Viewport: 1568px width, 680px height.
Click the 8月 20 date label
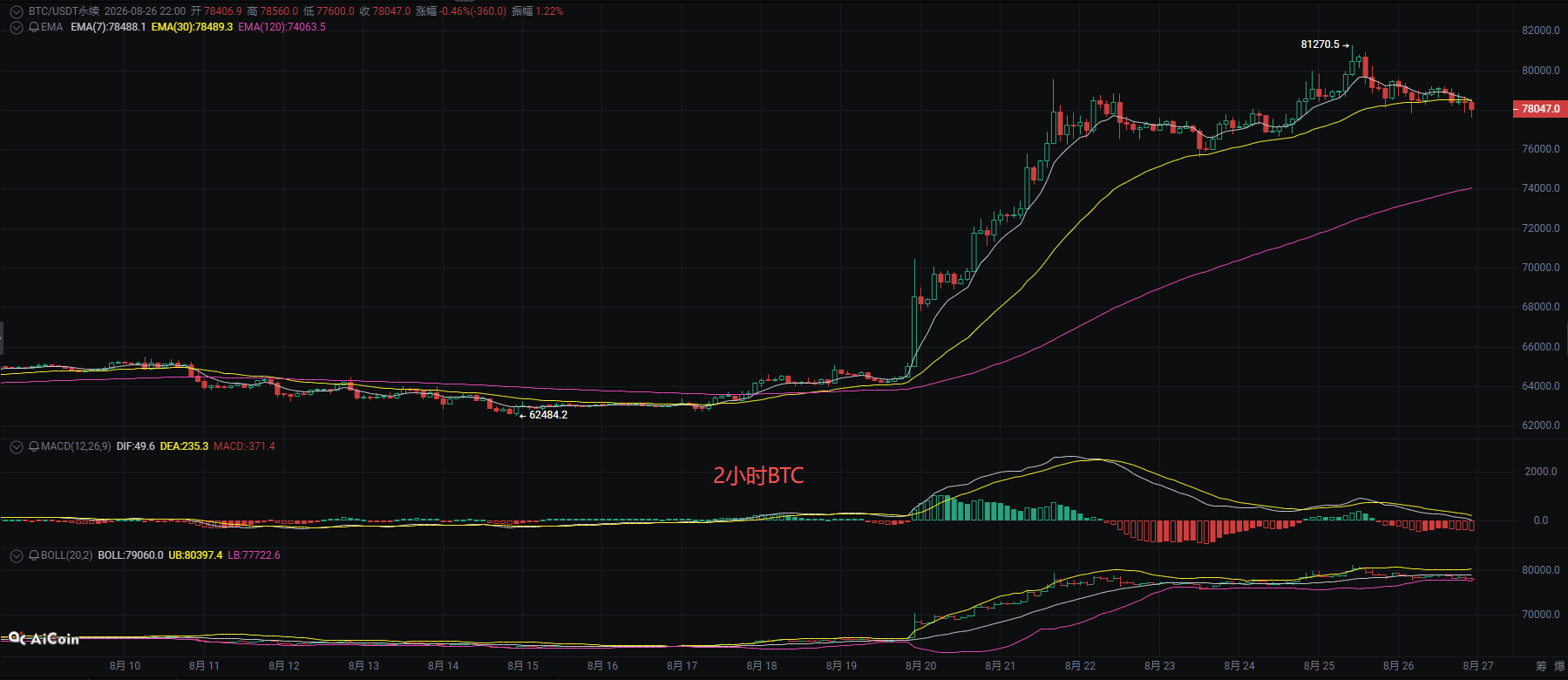(x=920, y=666)
